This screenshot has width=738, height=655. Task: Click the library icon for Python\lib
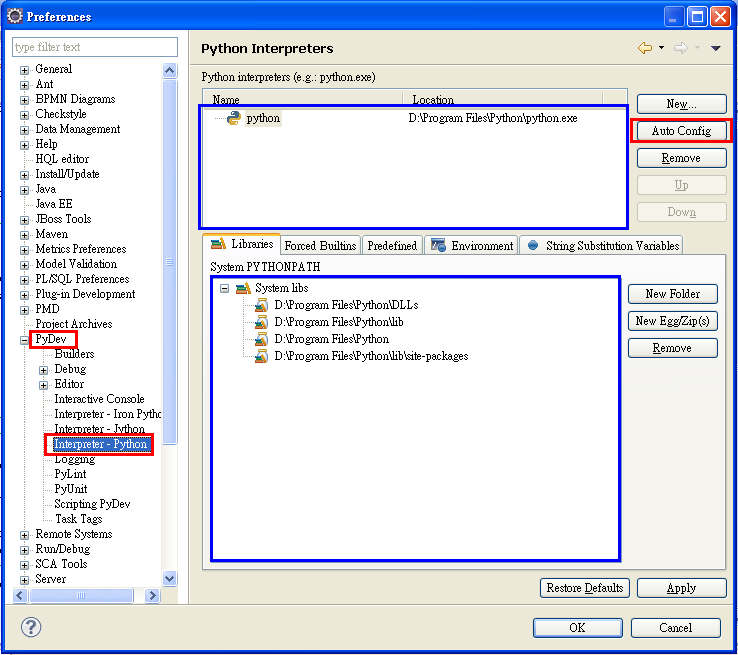pyautogui.click(x=261, y=322)
